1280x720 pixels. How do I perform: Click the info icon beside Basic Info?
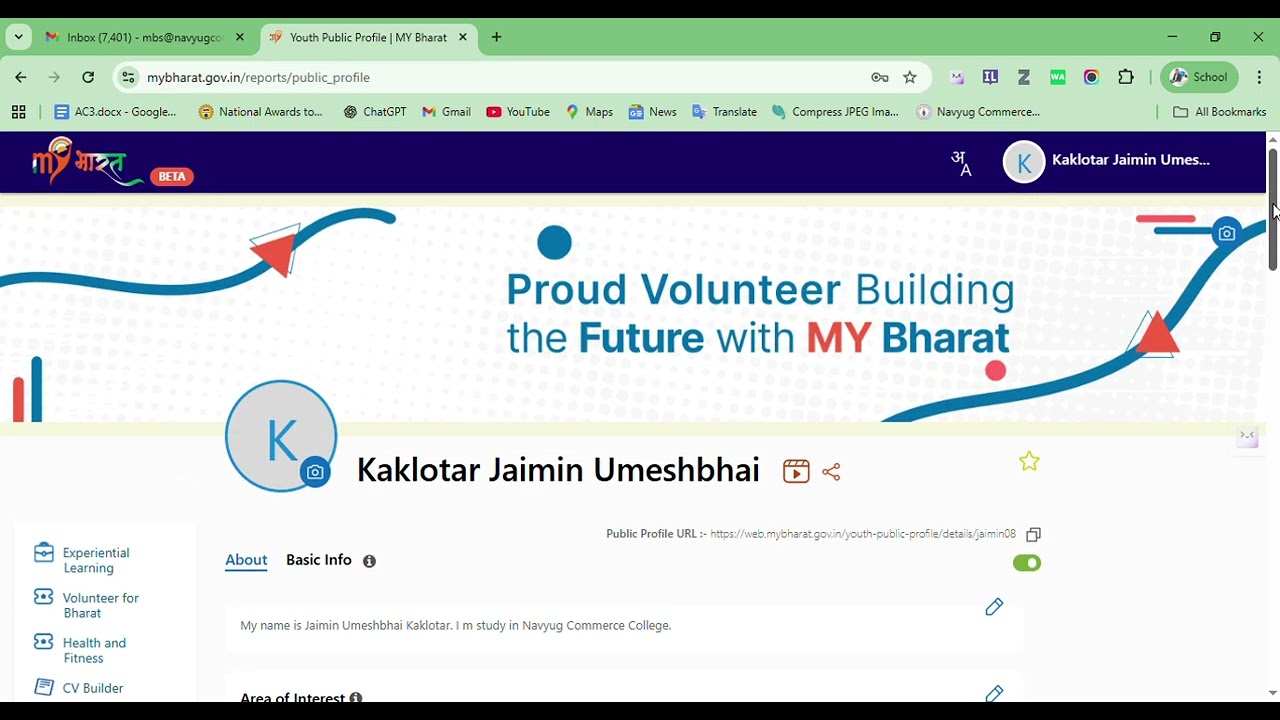369,561
